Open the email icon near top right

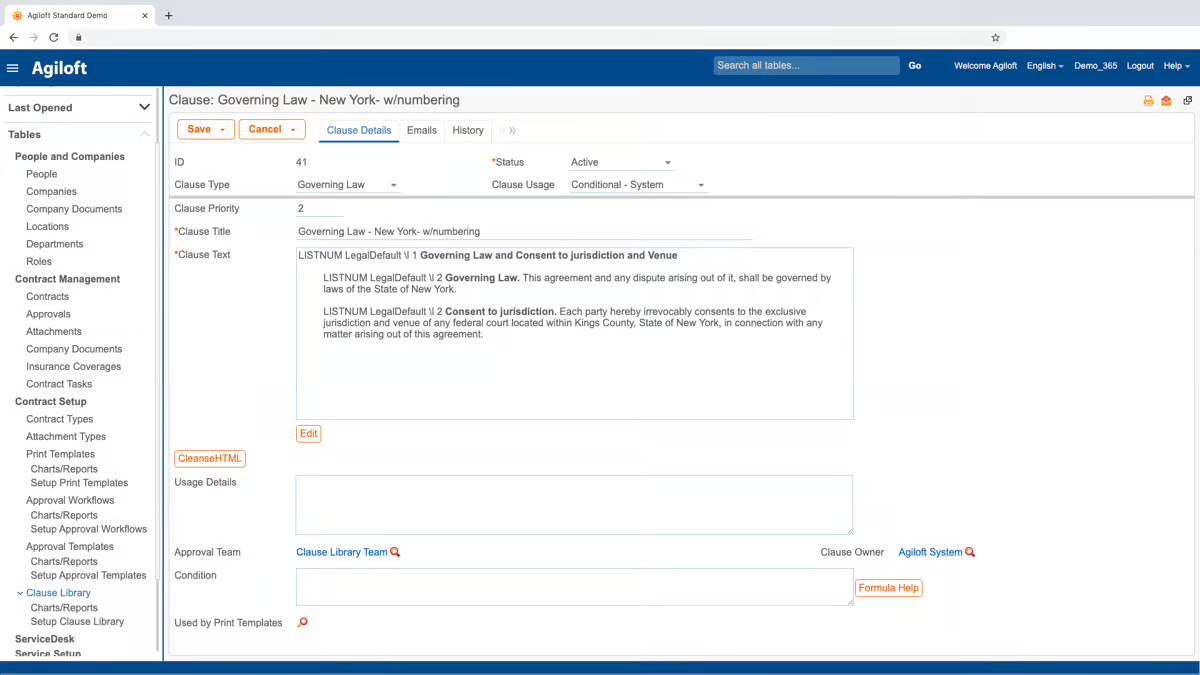1166,100
